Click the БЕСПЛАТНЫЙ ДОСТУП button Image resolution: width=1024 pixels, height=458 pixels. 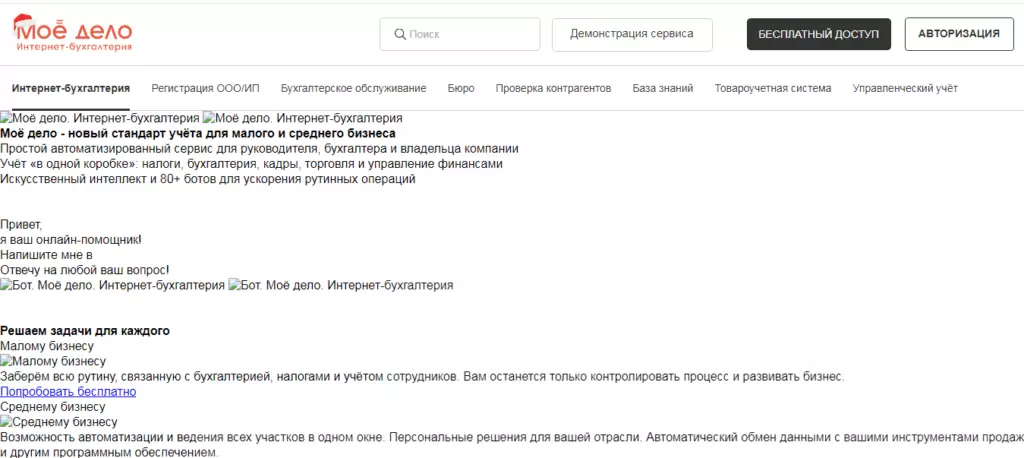click(818, 34)
